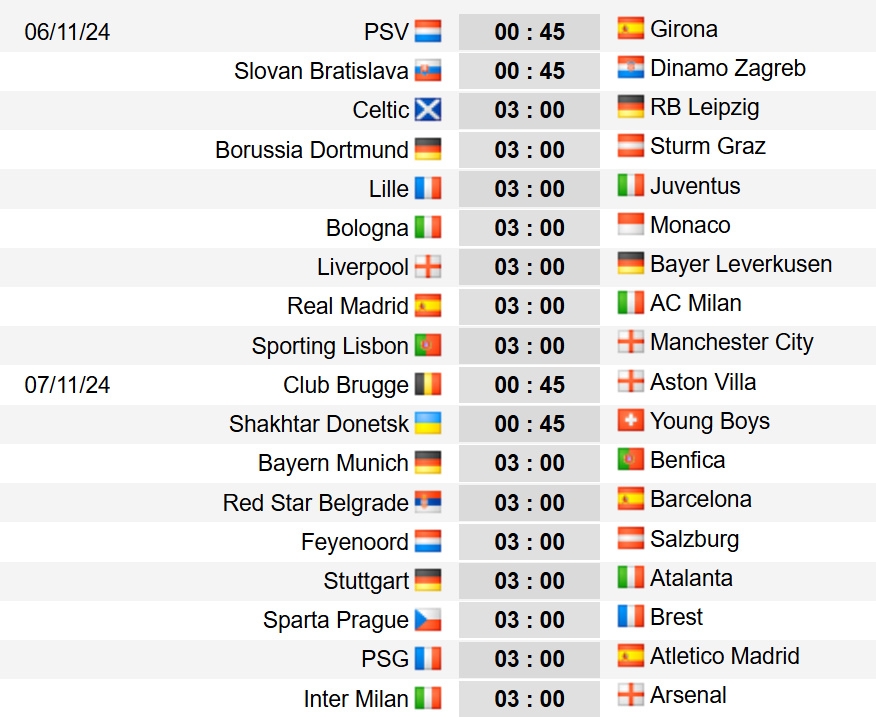876x717 pixels.
Task: Click the Czech flag next to Sparta Prague
Action: point(428,620)
